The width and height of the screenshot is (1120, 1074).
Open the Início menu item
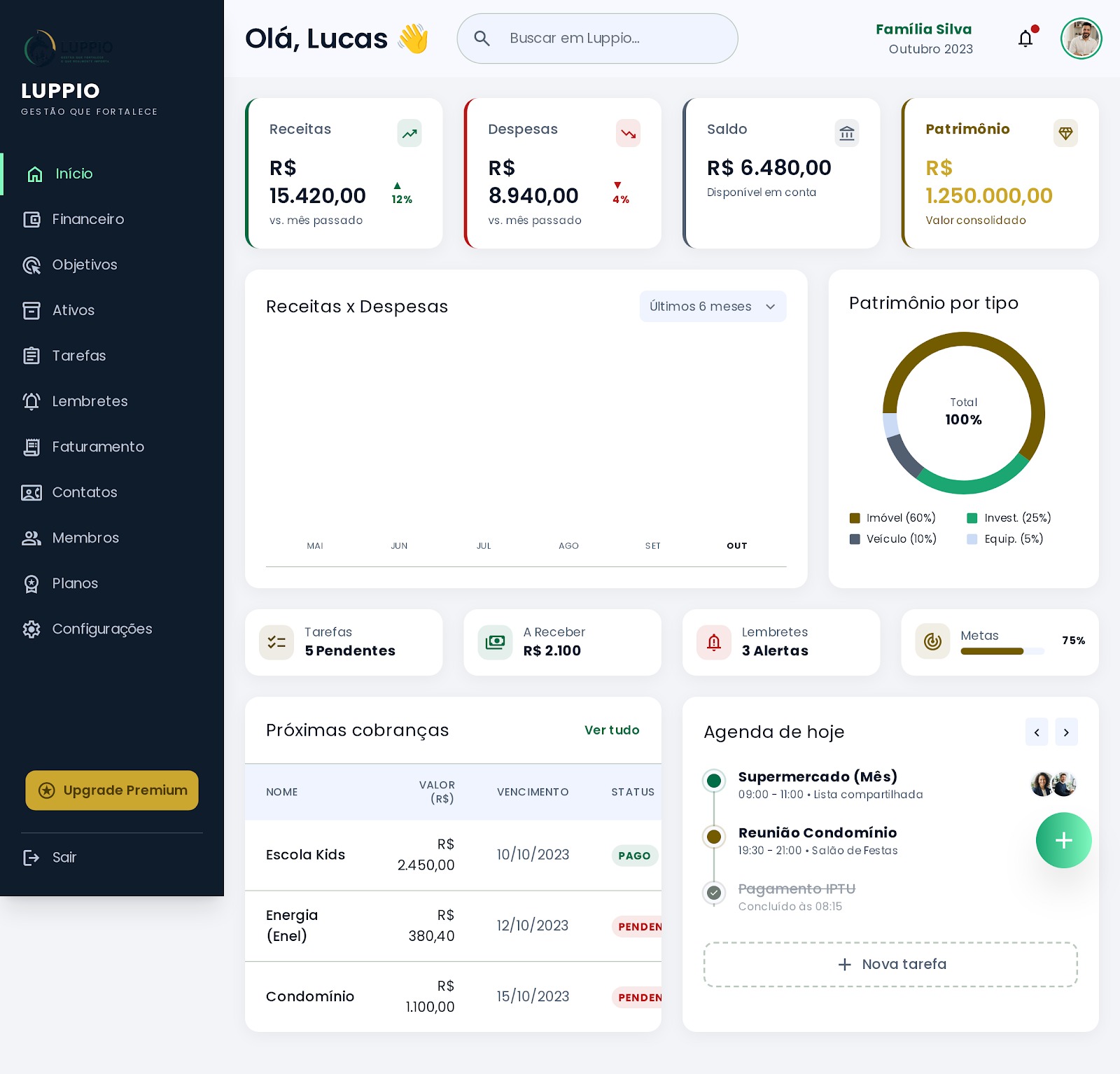[x=112, y=174]
